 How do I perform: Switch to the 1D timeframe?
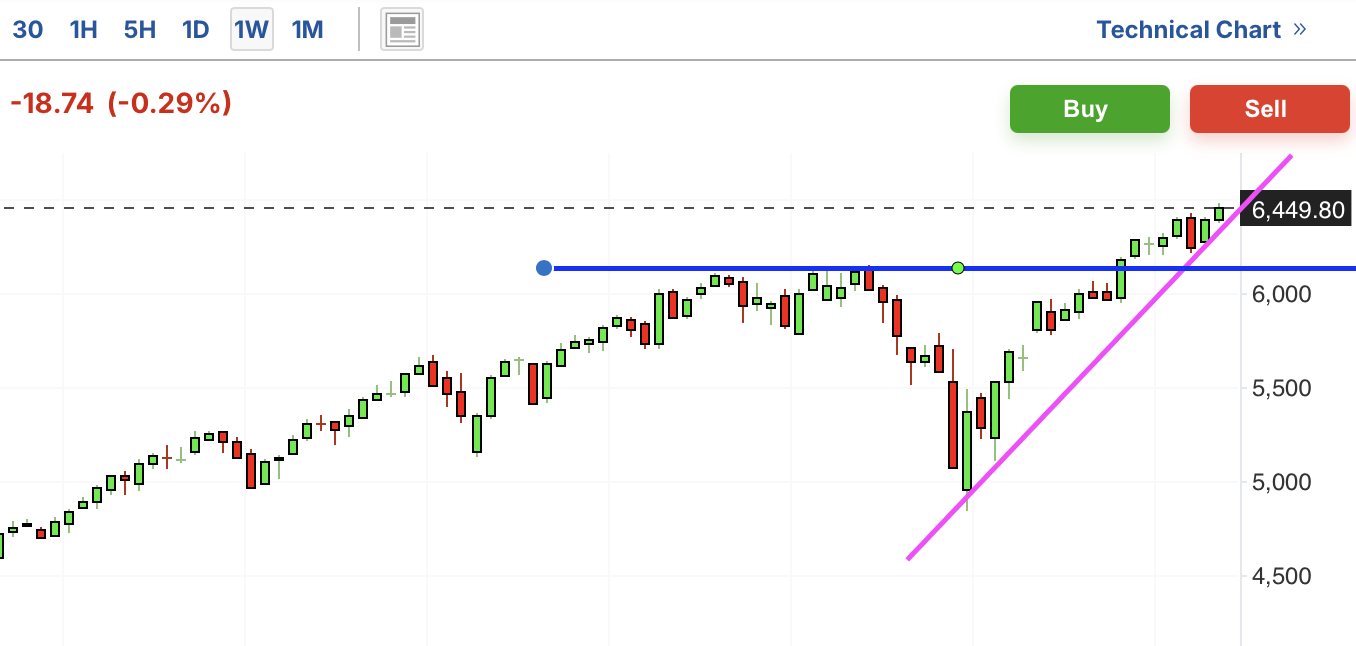coord(195,30)
